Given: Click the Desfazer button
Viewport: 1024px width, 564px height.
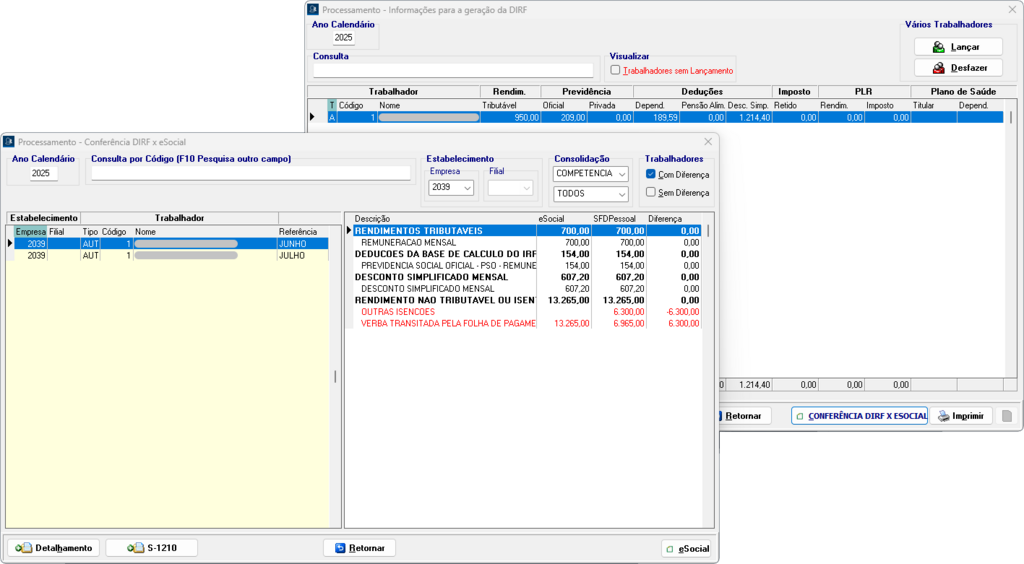Looking at the screenshot, I should point(957,68).
